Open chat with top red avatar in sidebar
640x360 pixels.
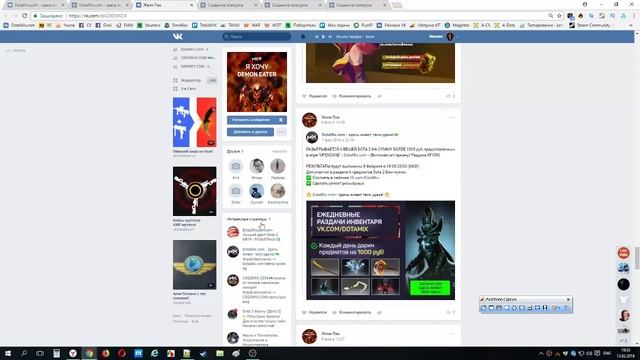623,253
